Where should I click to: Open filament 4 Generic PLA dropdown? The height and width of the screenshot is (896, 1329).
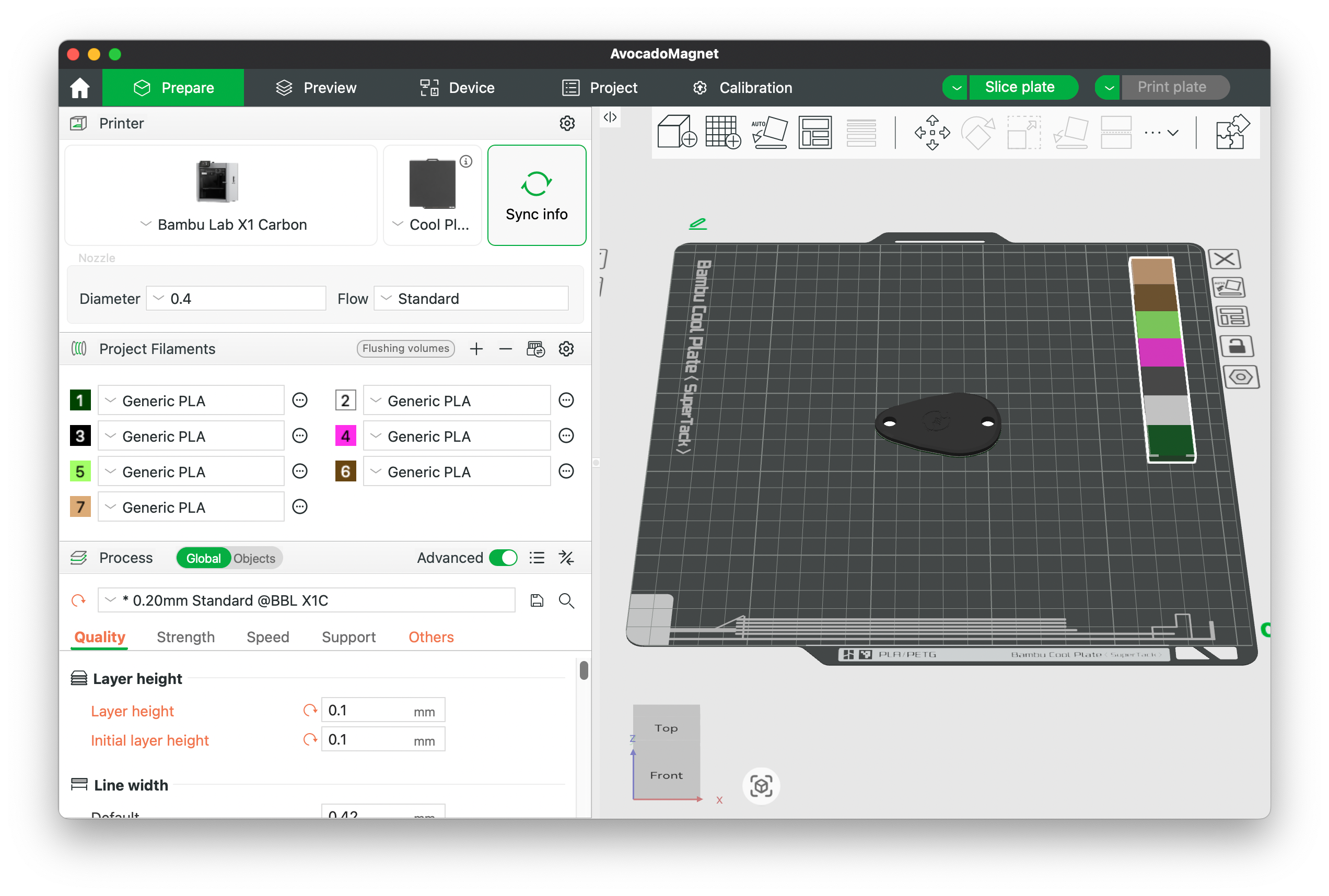coord(456,436)
